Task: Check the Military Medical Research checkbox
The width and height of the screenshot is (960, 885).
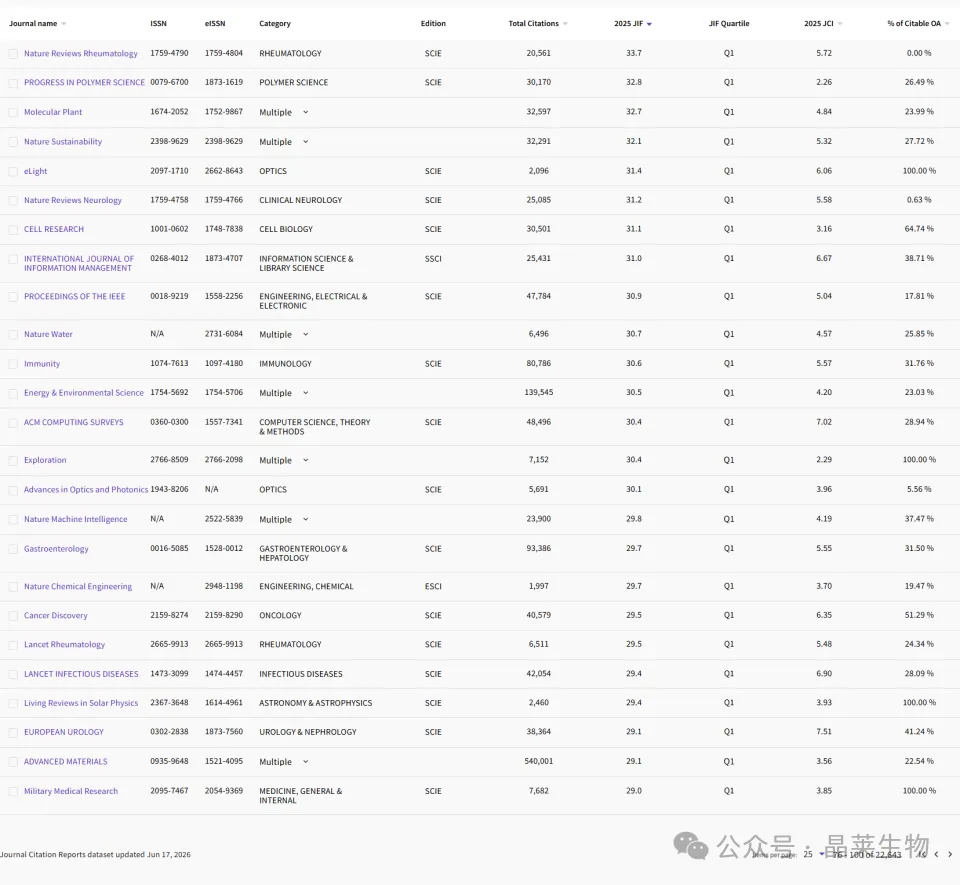Action: tap(13, 791)
